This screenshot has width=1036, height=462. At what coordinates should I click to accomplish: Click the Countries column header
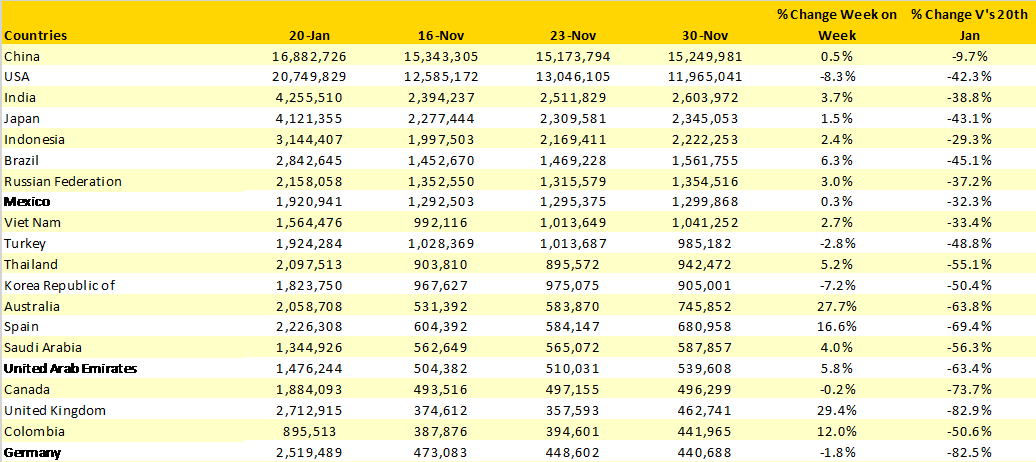tap(36, 35)
